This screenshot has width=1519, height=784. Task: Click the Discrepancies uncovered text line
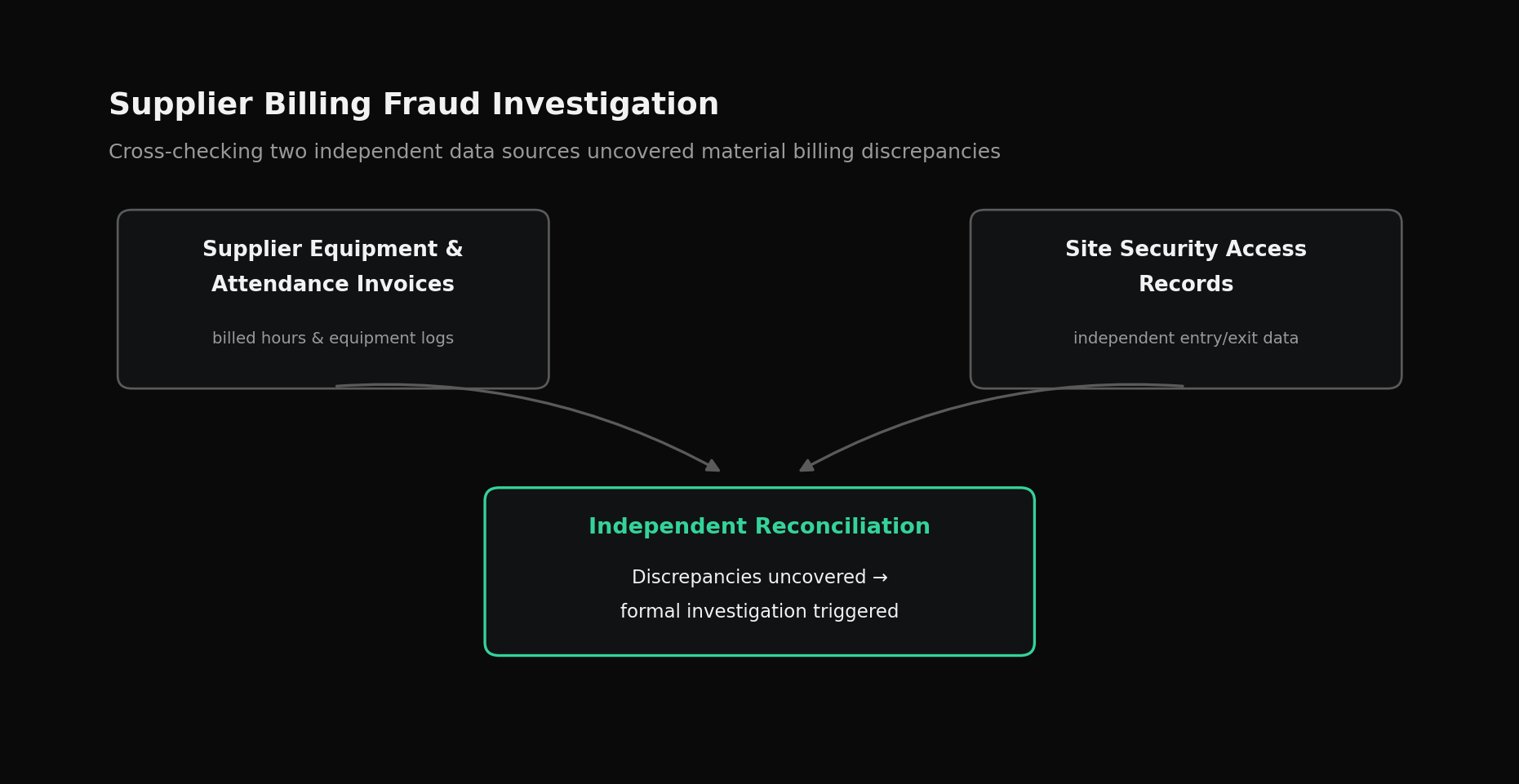coord(760,578)
